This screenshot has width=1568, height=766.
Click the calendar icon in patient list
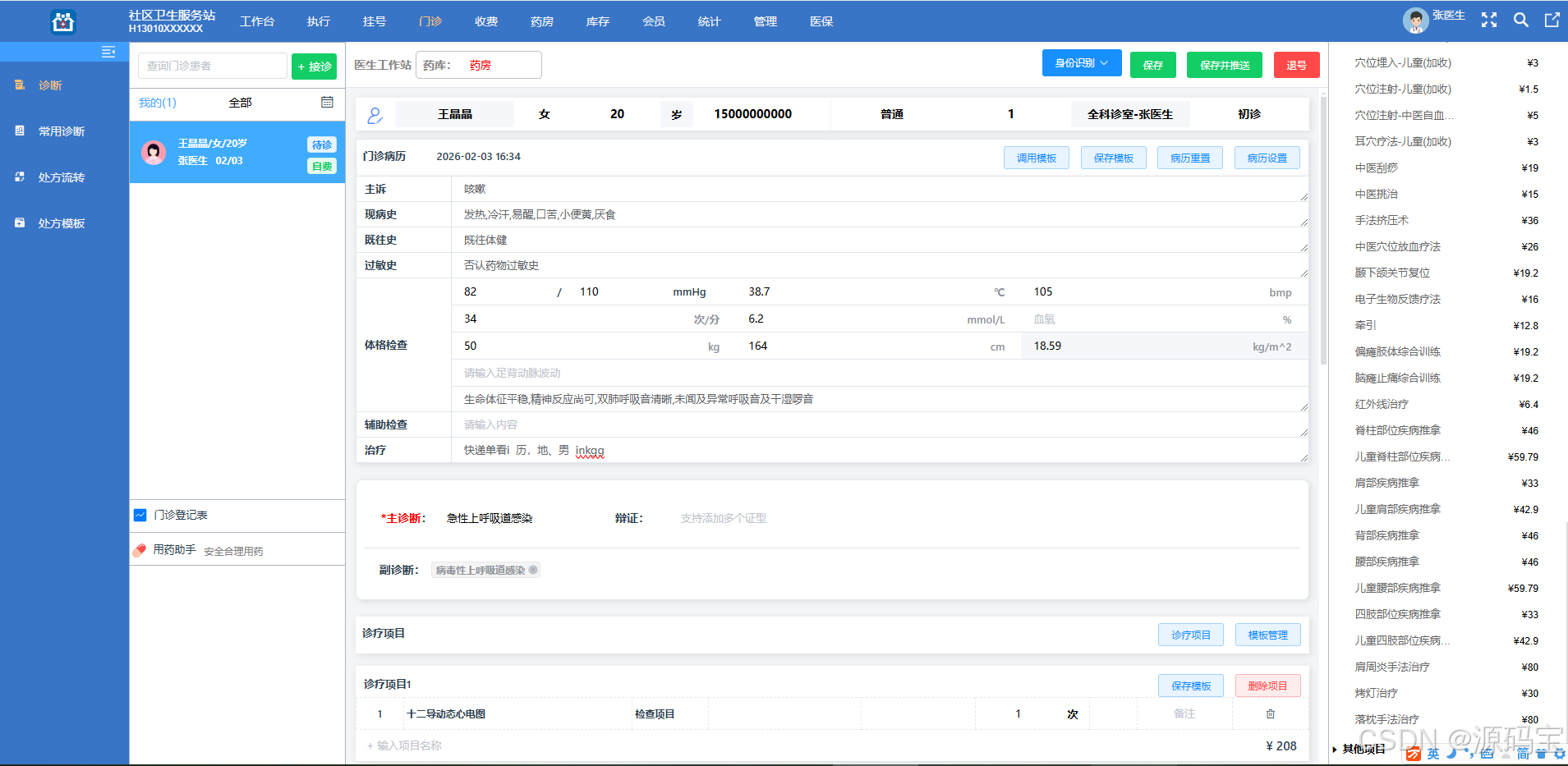pyautogui.click(x=327, y=103)
